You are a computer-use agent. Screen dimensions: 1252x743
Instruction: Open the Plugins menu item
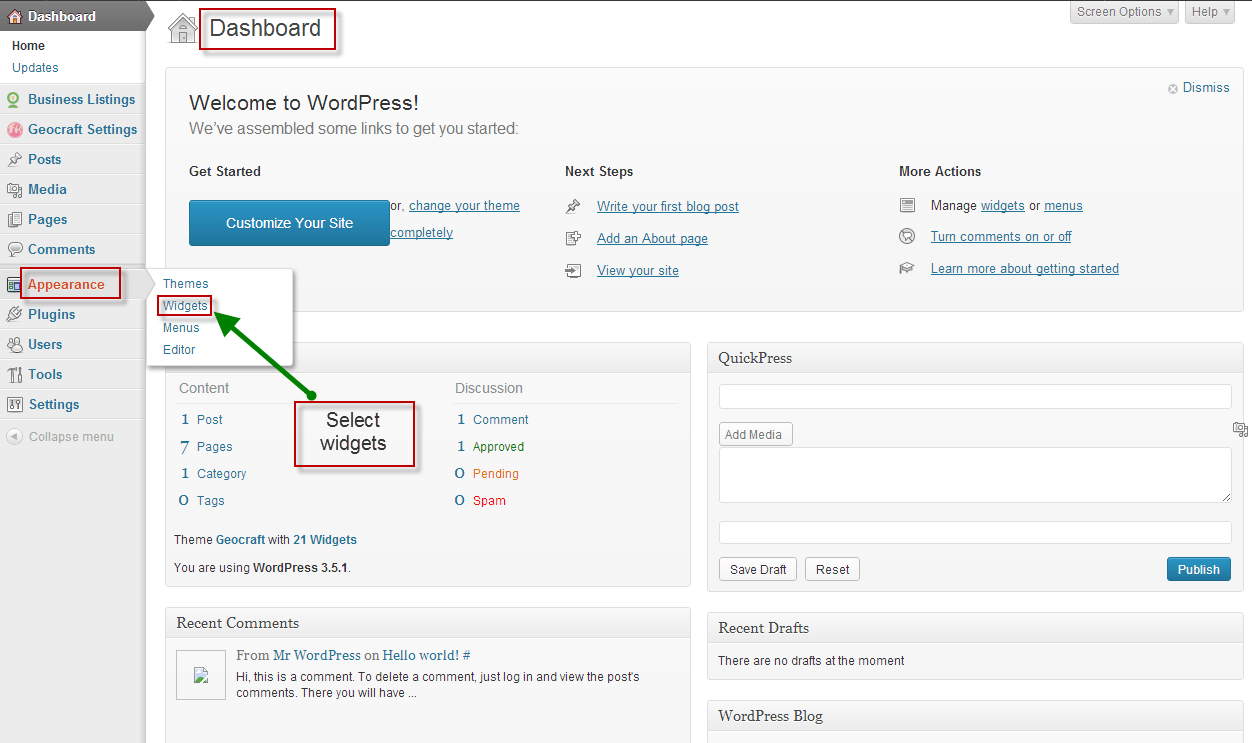pyautogui.click(x=51, y=314)
